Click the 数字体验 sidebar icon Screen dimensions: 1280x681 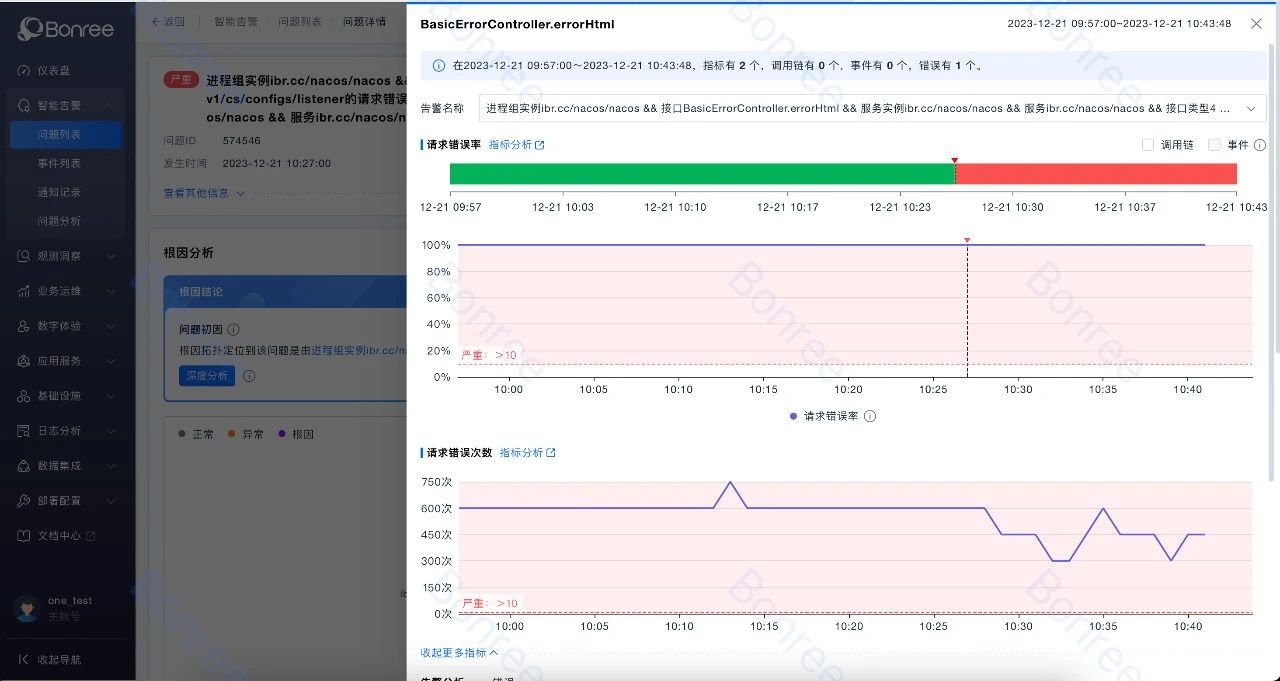pyautogui.click(x=24, y=326)
